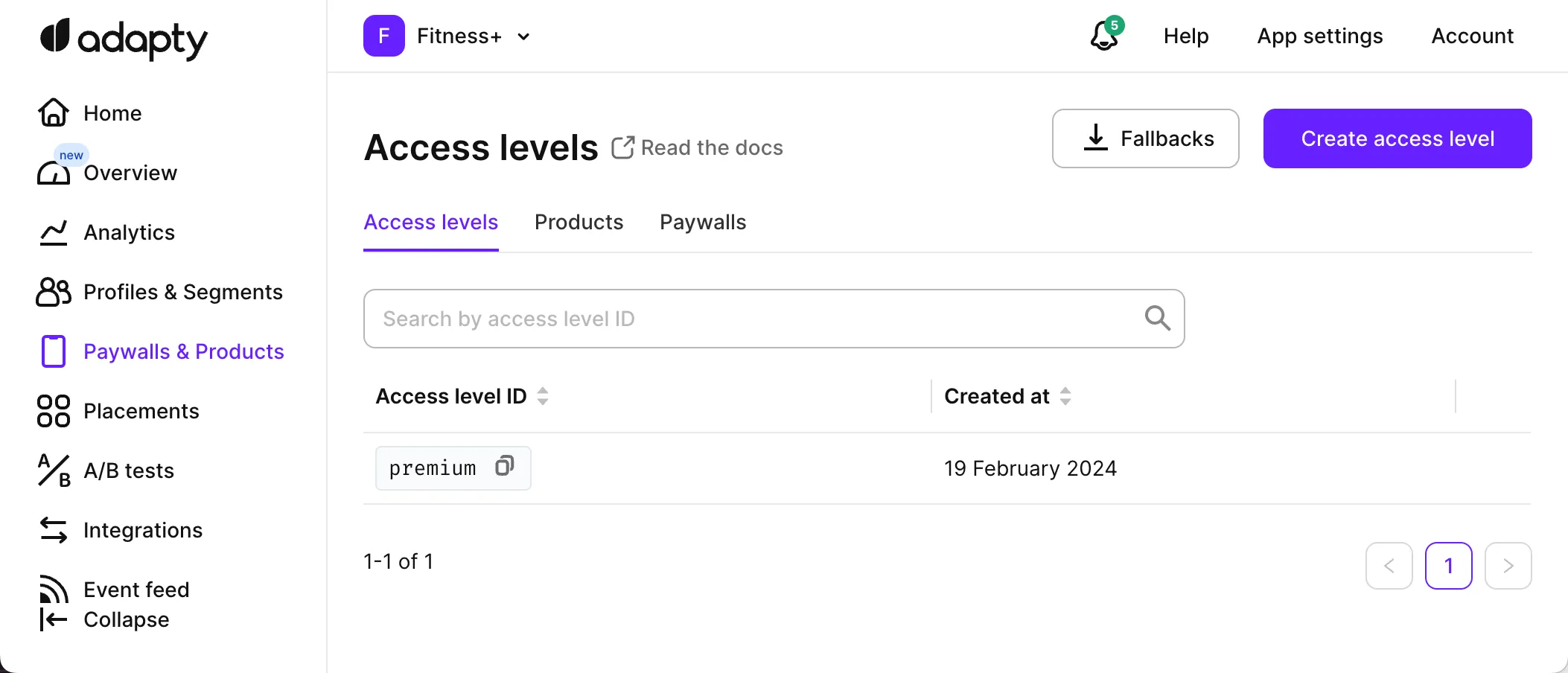Collapse the sidebar navigation

point(126,619)
